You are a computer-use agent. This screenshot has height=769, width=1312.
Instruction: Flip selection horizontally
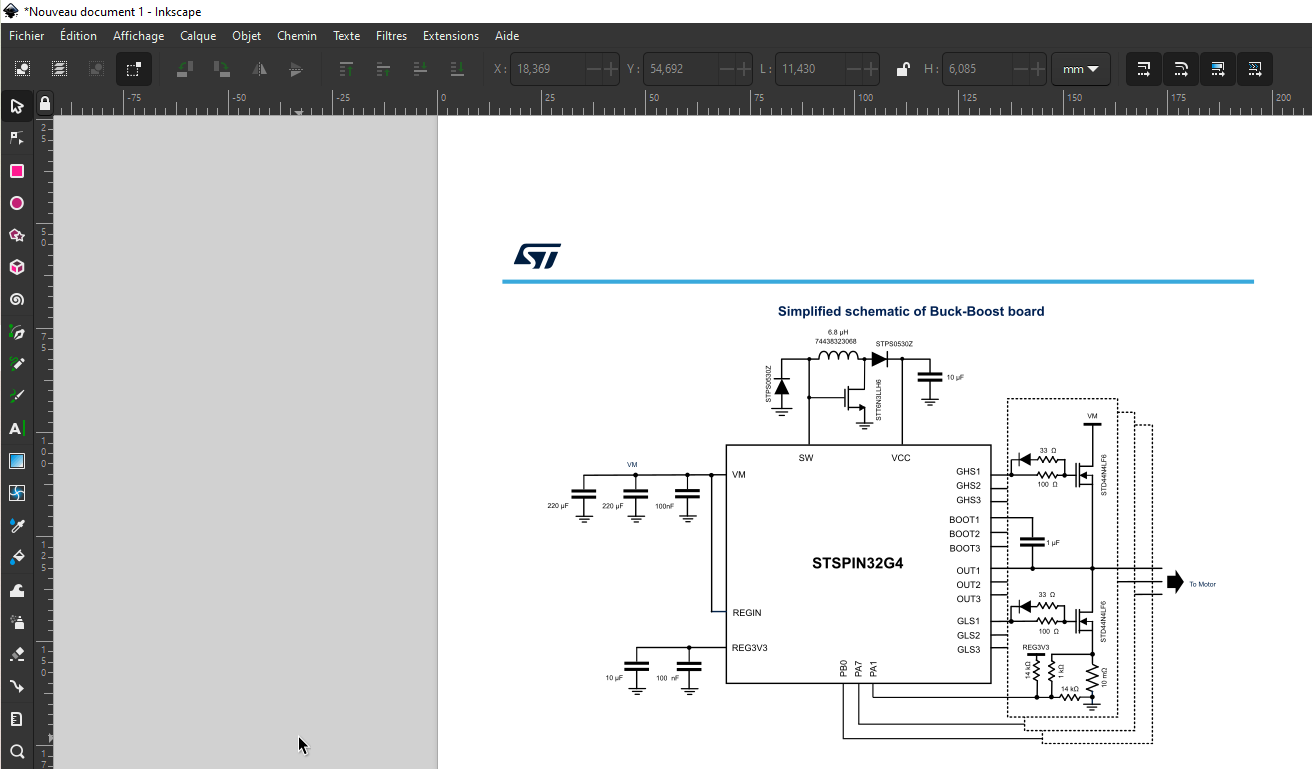pos(259,69)
